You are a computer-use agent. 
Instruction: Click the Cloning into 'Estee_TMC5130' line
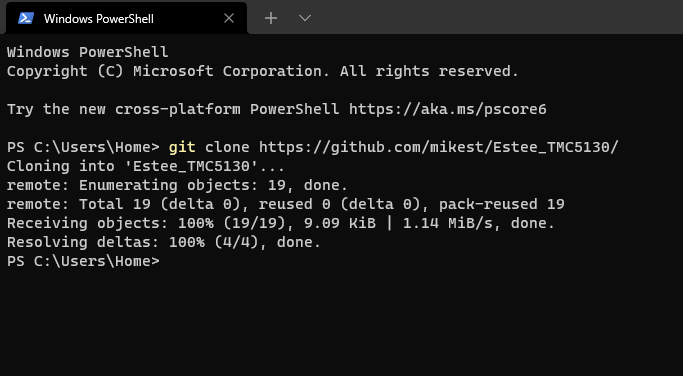coord(145,166)
